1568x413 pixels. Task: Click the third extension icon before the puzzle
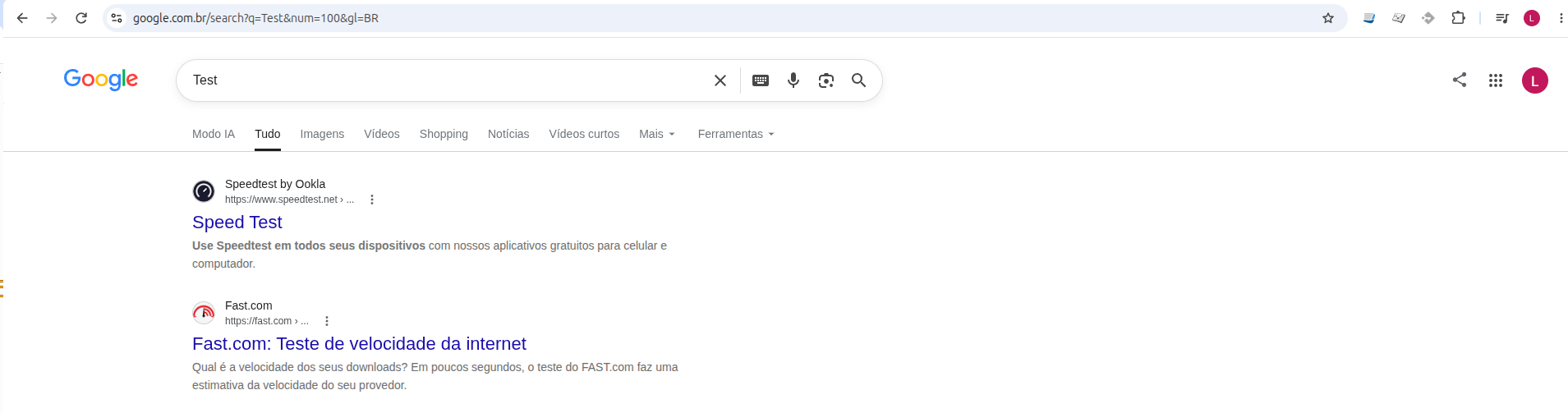[x=1428, y=18]
